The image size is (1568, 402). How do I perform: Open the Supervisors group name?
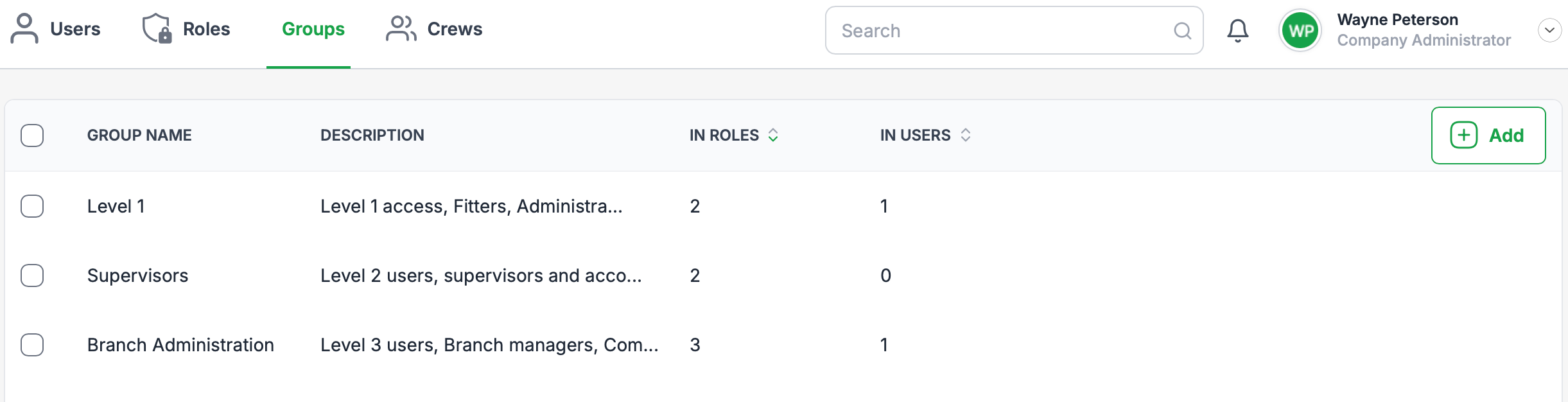pos(137,275)
